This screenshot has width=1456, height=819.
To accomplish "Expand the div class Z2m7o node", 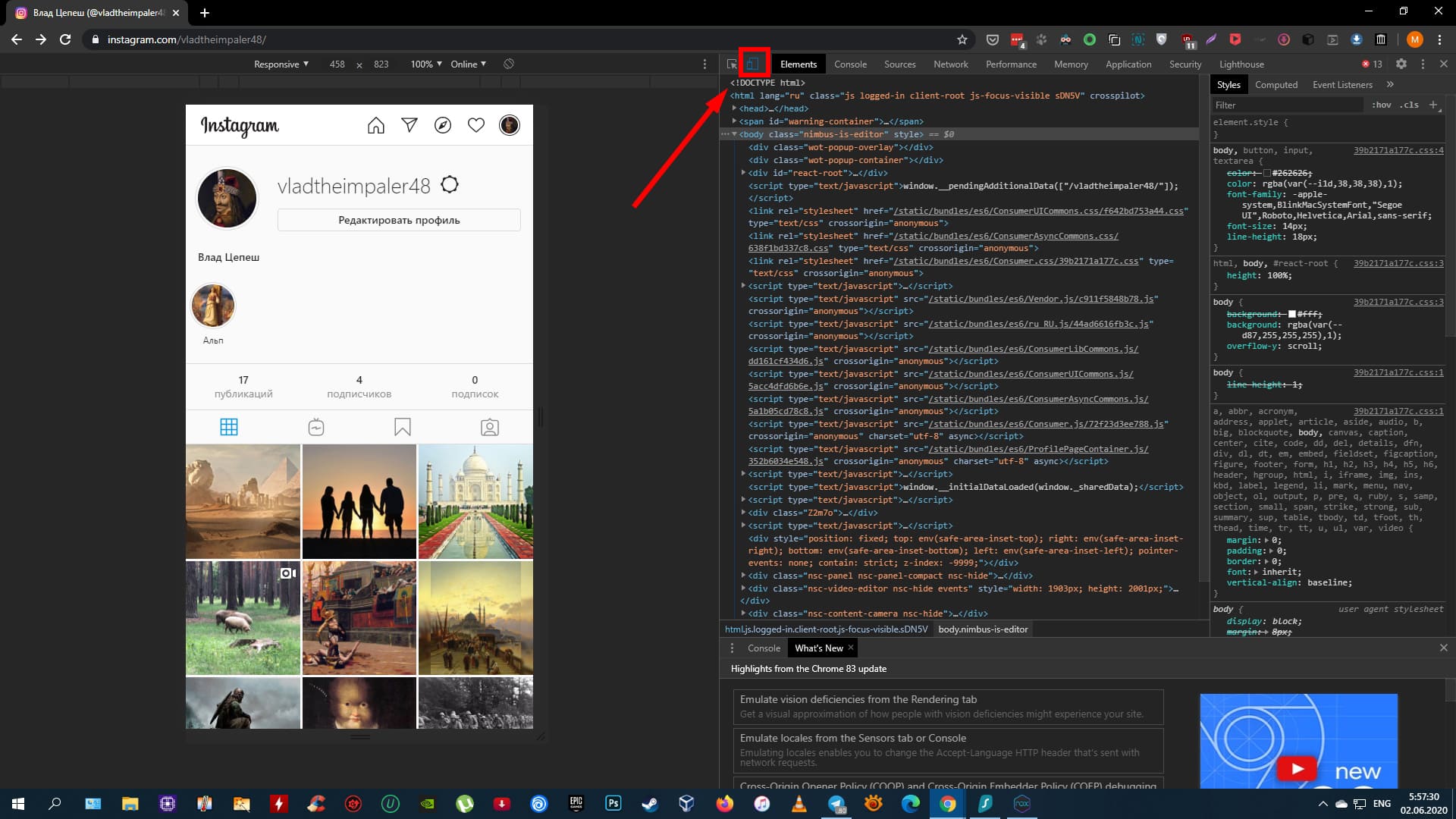I will tap(744, 513).
